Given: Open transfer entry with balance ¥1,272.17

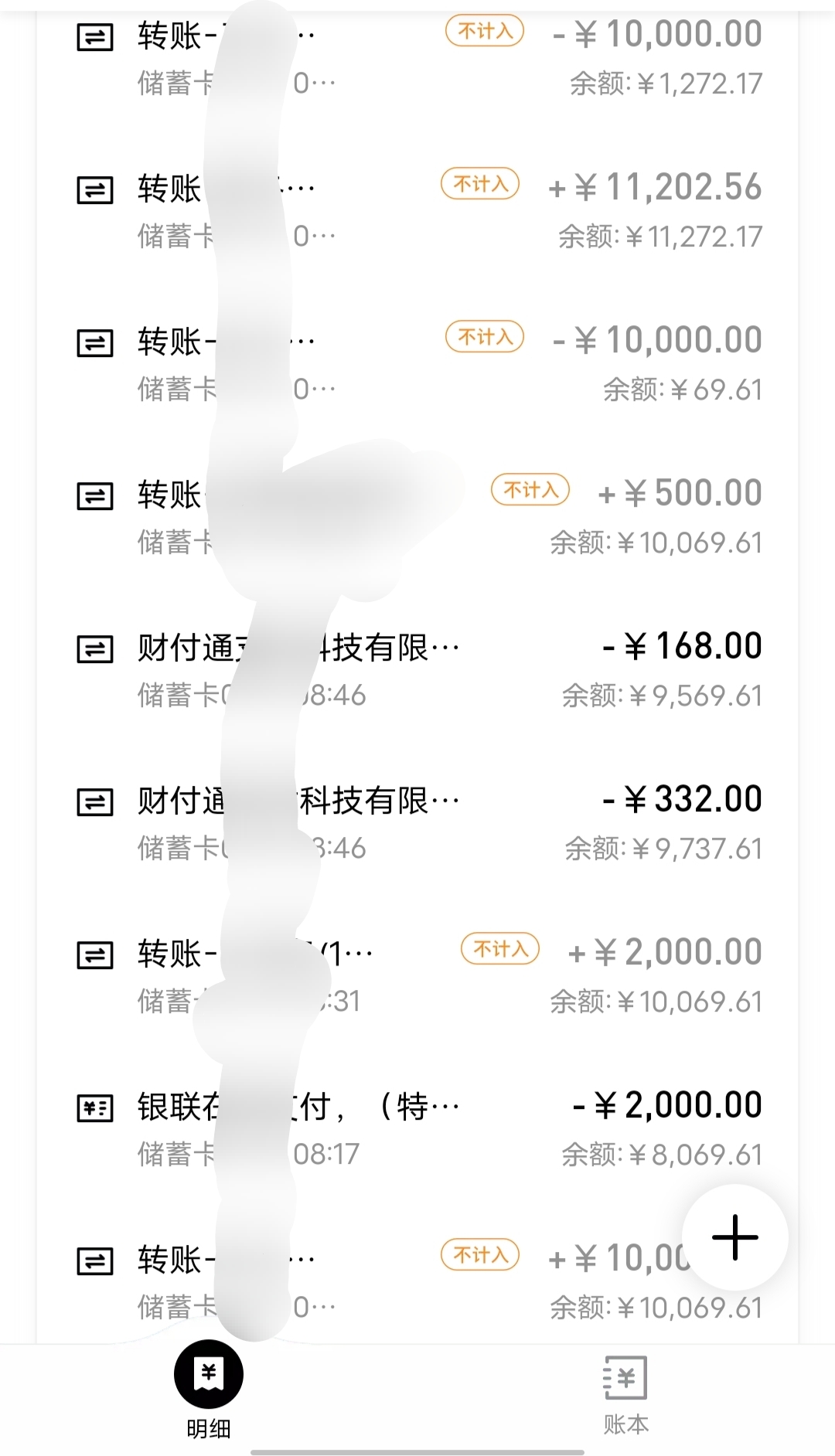Looking at the screenshot, I should click(x=417, y=58).
